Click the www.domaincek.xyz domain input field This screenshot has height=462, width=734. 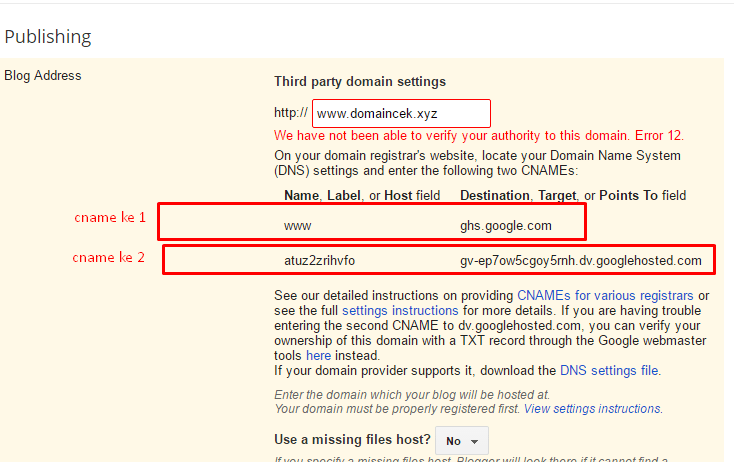[x=401, y=113]
